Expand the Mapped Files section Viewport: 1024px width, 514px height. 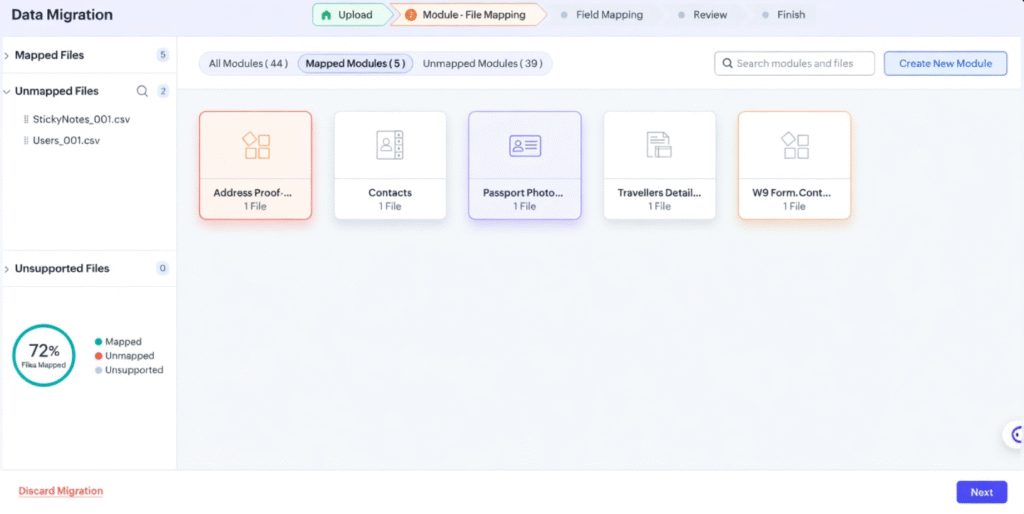[x=7, y=56]
